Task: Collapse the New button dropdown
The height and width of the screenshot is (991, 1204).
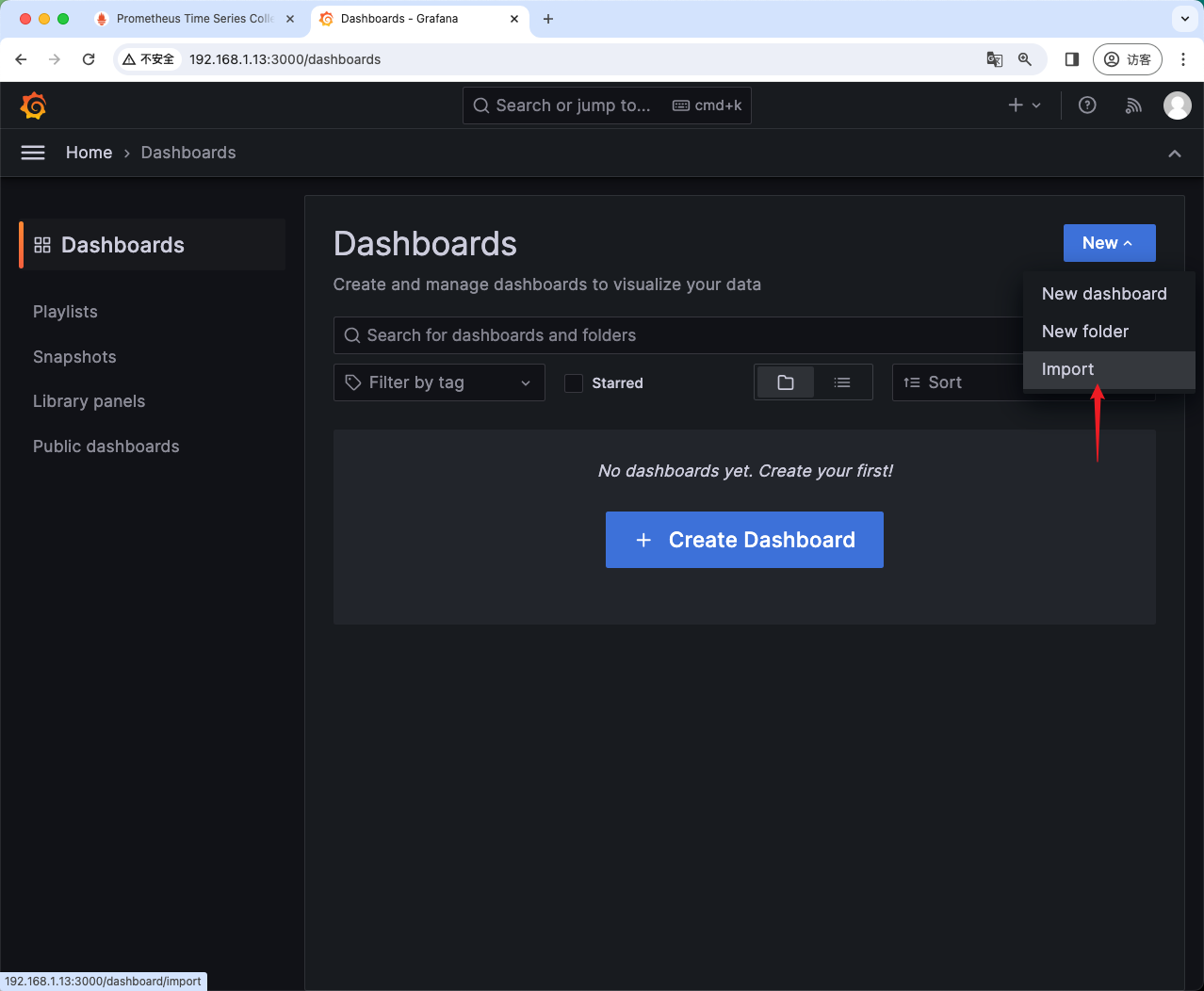Action: click(x=1109, y=243)
